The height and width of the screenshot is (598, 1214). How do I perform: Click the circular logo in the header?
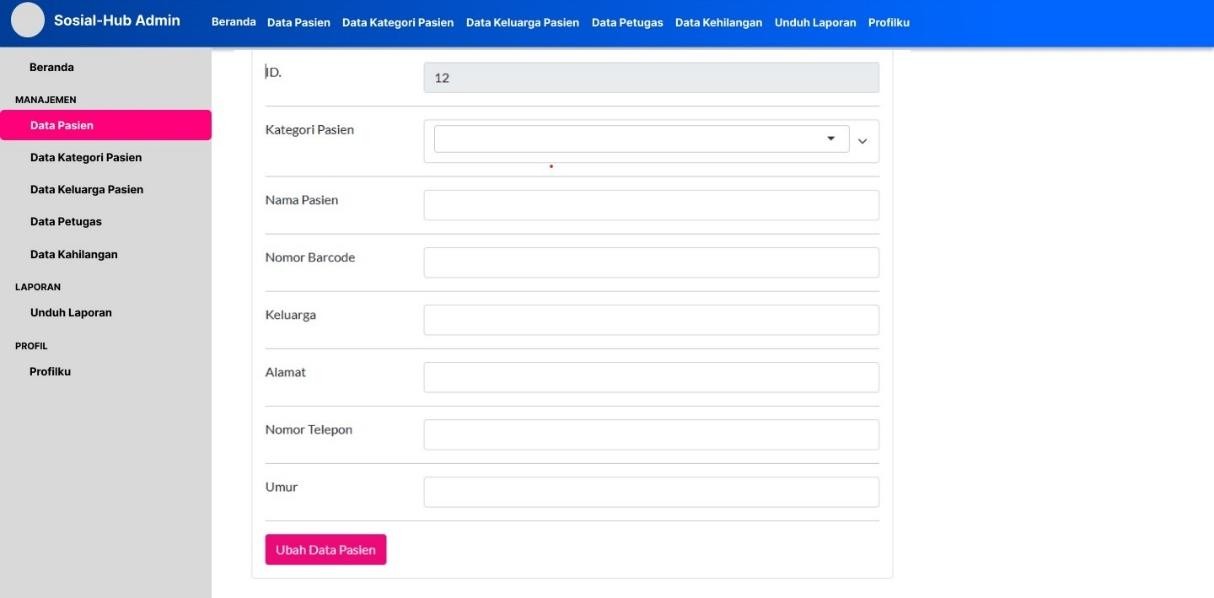click(29, 22)
